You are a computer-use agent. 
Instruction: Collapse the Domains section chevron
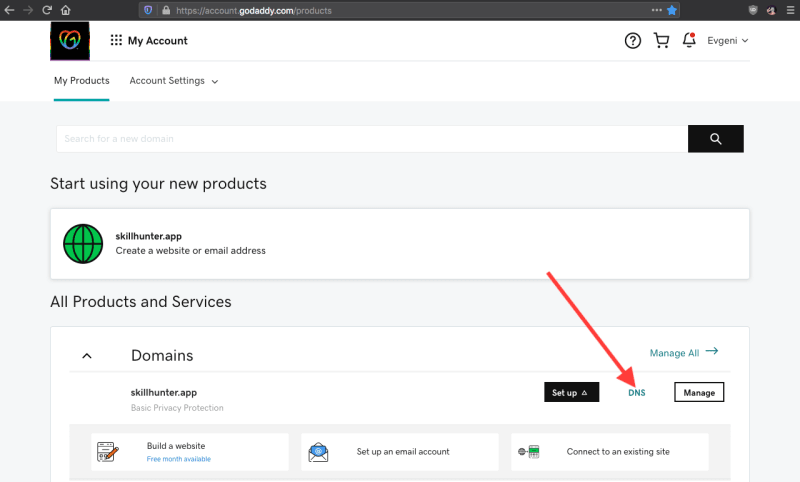pos(87,356)
